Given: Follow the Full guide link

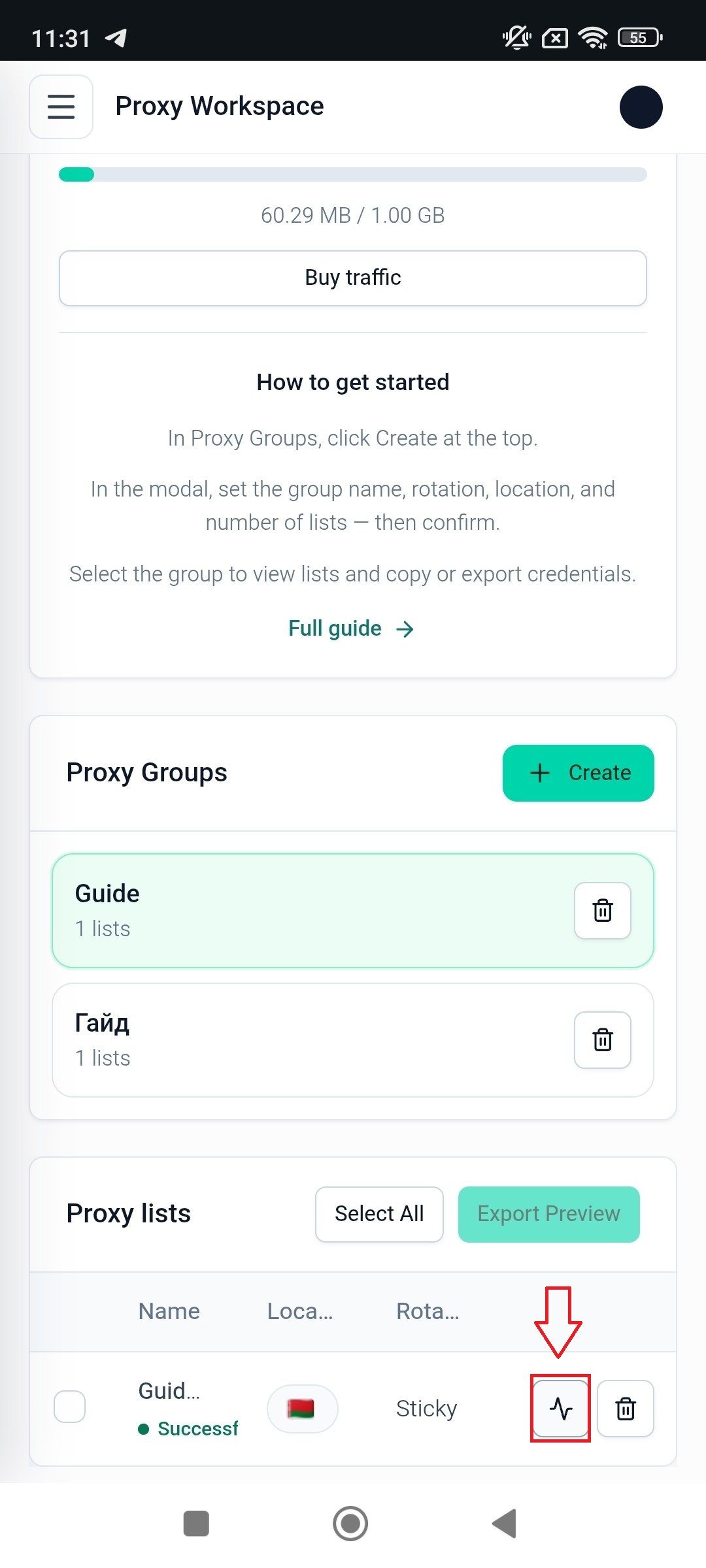Looking at the screenshot, I should [x=352, y=629].
